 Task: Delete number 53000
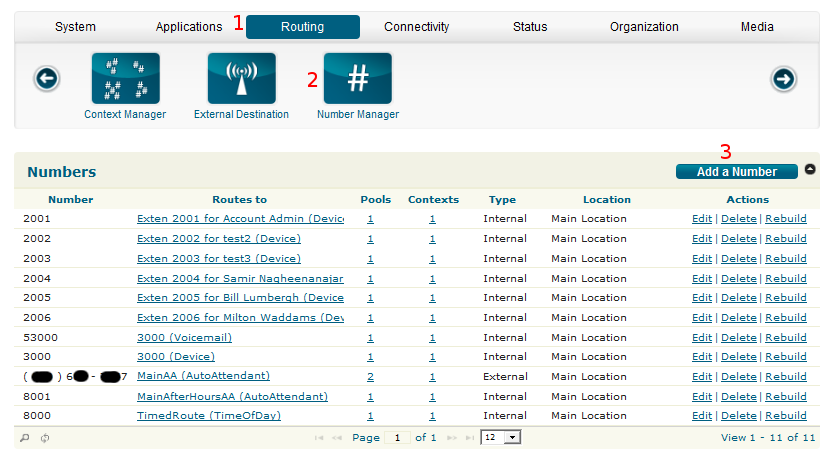tap(738, 338)
